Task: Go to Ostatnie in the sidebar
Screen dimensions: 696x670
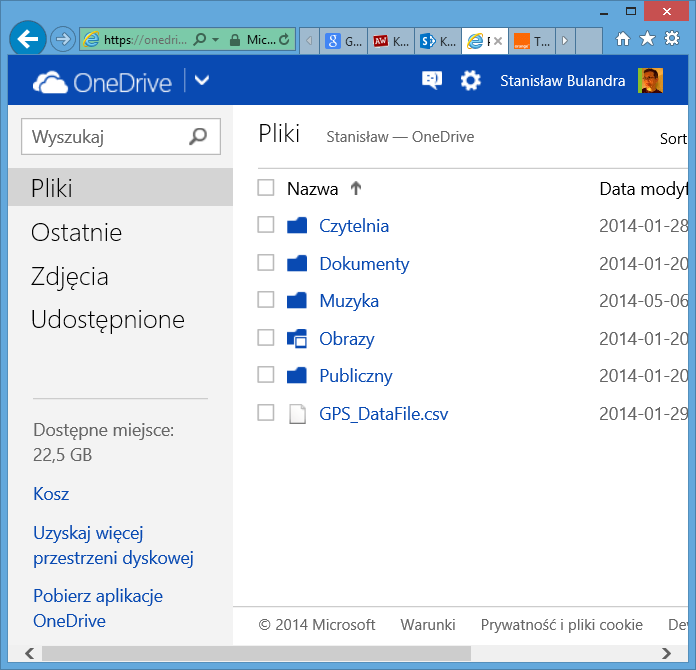Action: tap(76, 233)
